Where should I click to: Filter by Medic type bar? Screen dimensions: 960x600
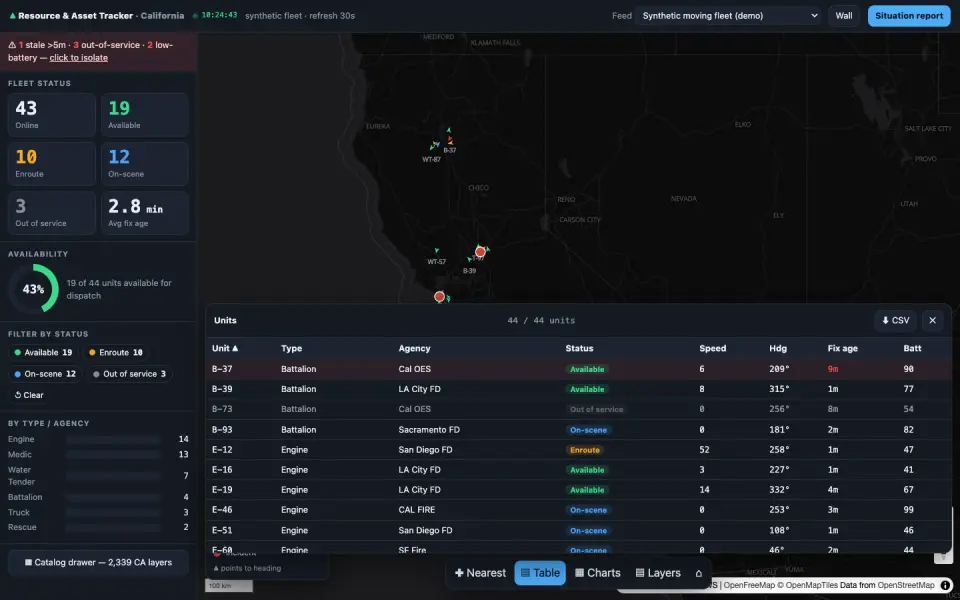[113, 455]
